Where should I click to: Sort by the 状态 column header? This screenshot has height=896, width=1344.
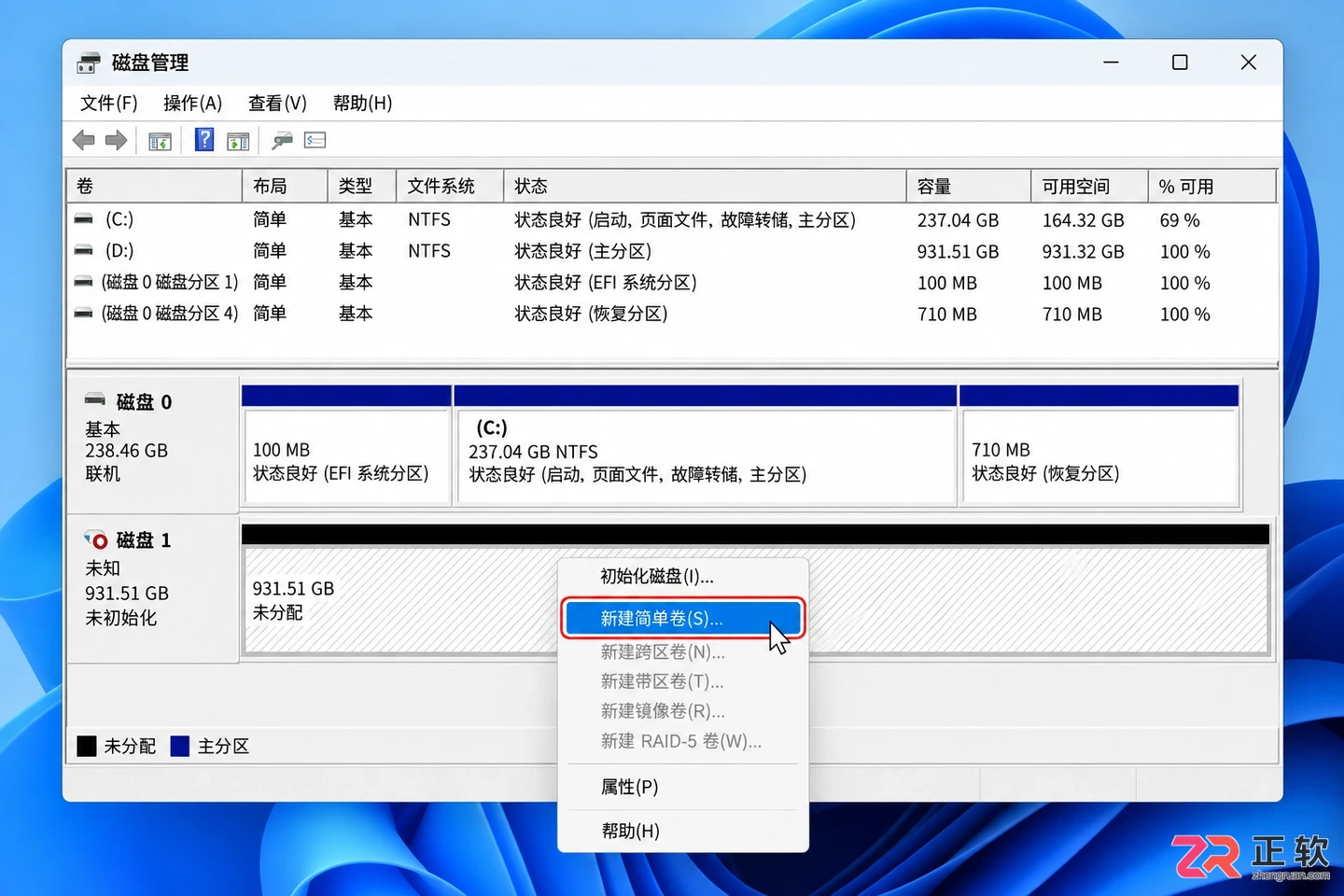point(705,187)
